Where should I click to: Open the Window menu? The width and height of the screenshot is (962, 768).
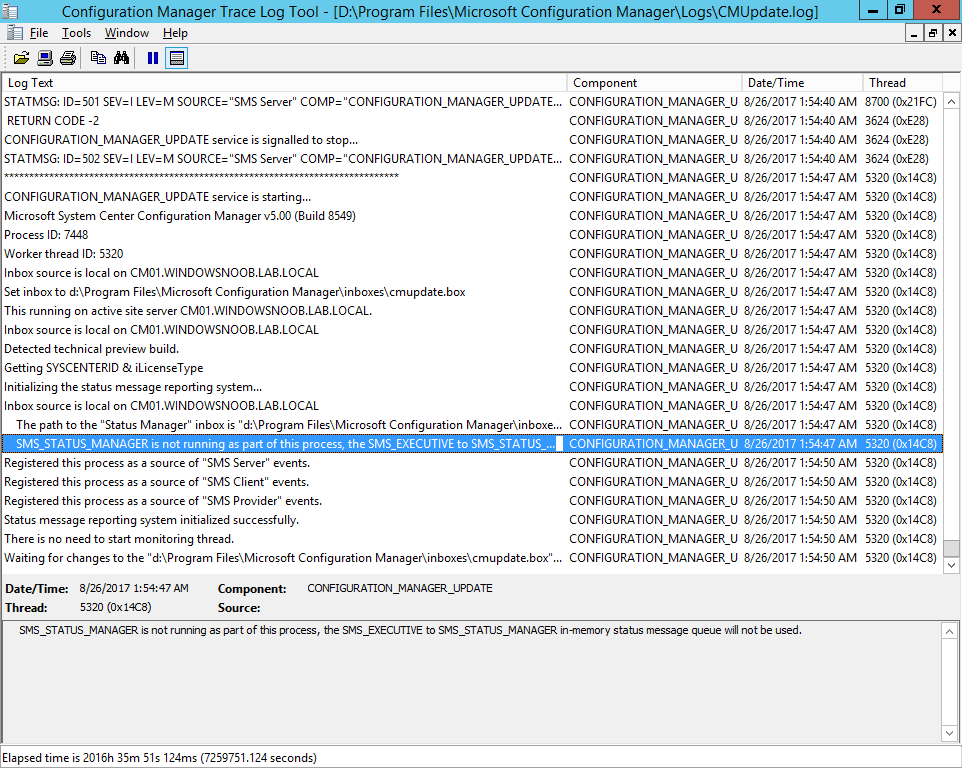coord(126,33)
